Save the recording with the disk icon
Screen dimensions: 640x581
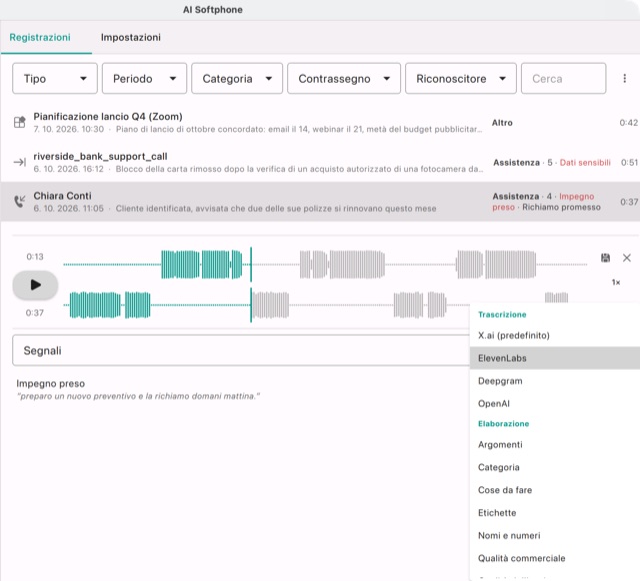(605, 258)
